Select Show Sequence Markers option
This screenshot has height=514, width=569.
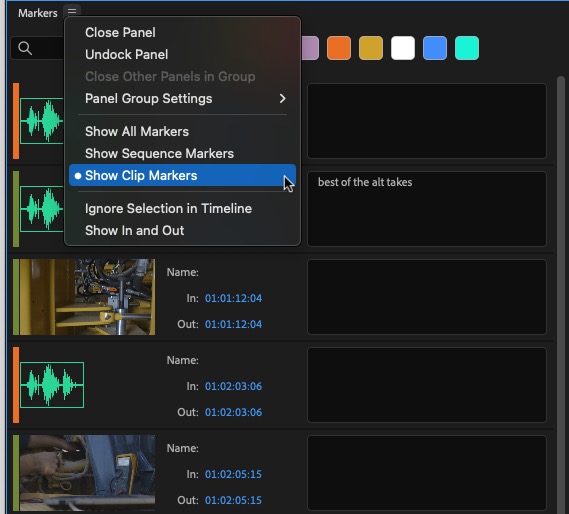pos(159,154)
